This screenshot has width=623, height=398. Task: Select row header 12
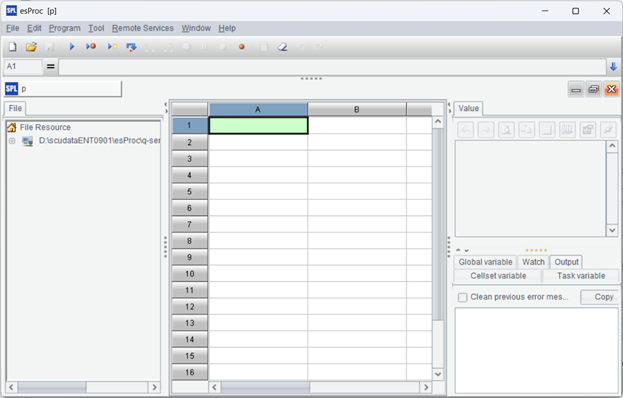pos(190,306)
